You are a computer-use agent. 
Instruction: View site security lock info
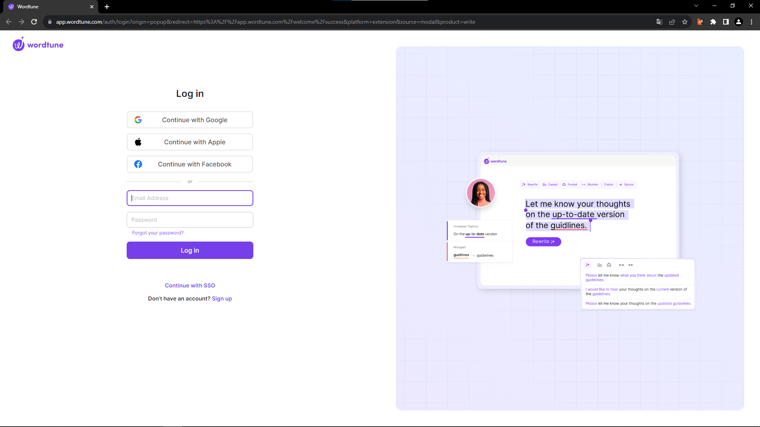point(49,22)
